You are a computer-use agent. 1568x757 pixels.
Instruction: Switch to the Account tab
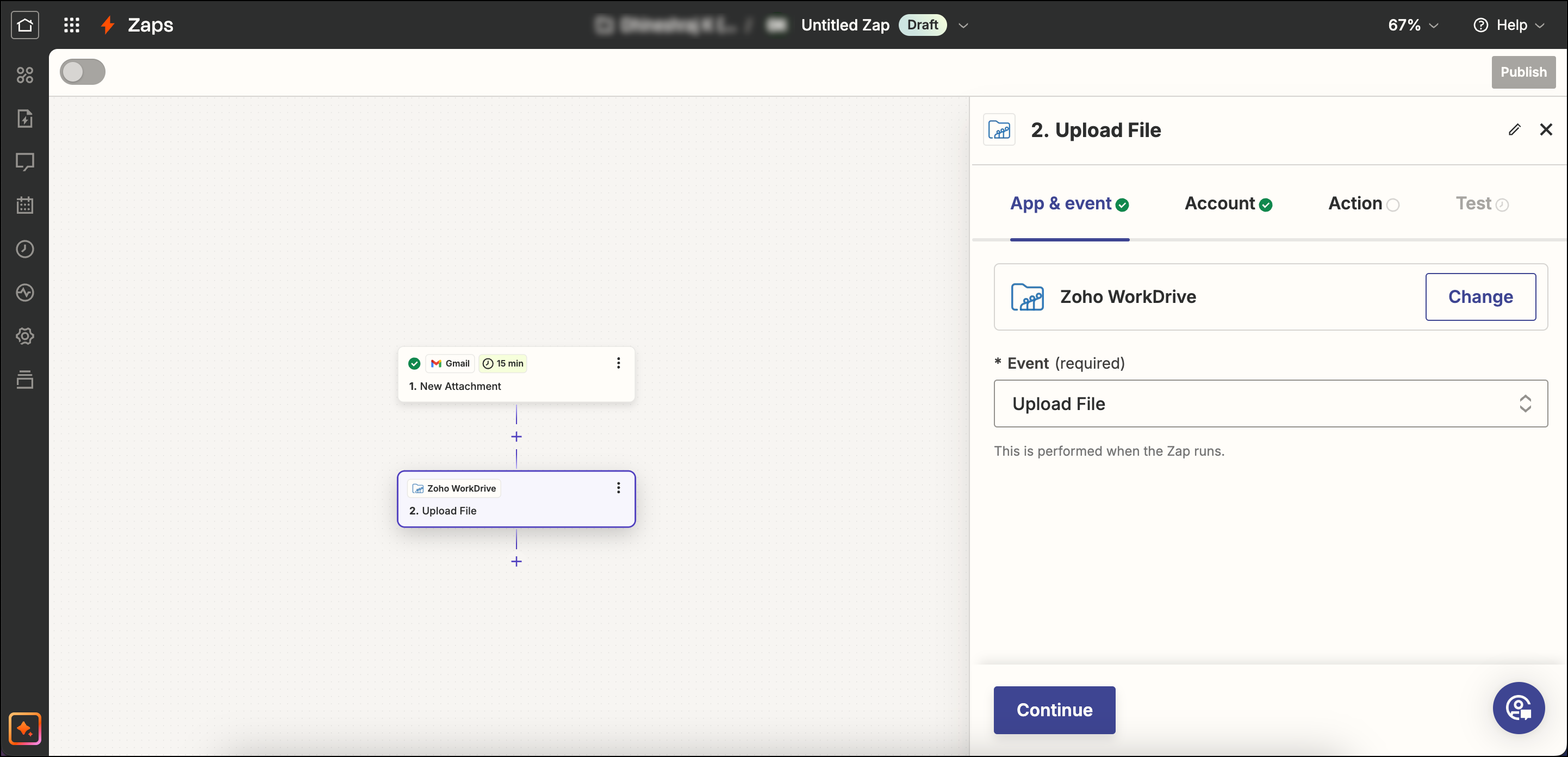(x=1228, y=203)
